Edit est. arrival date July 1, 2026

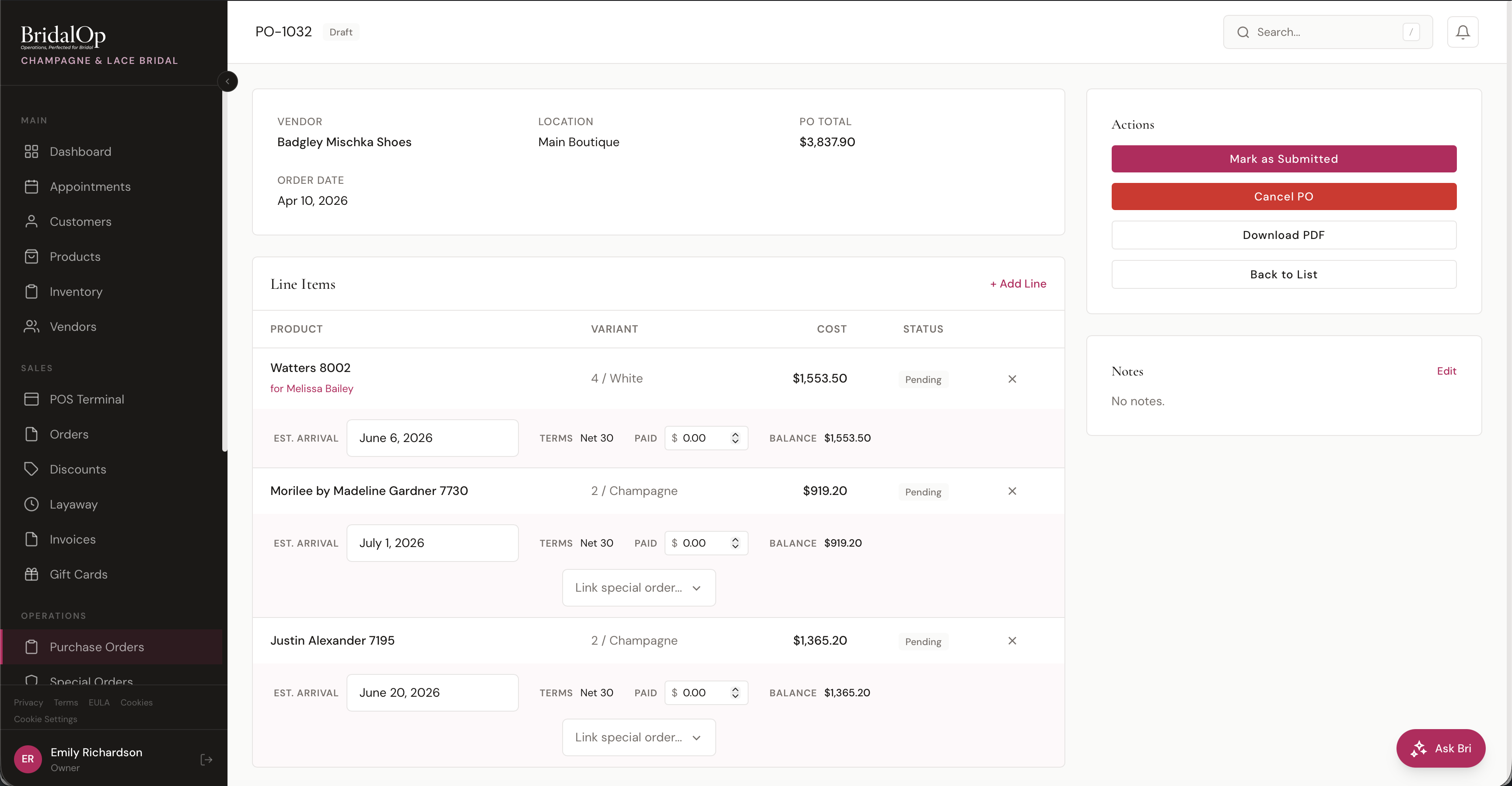(432, 543)
